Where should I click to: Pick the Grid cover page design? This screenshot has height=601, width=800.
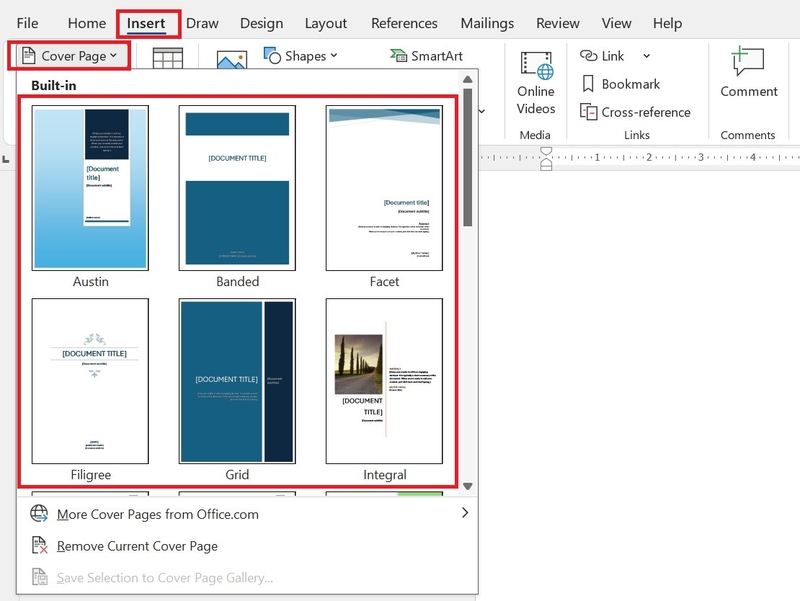point(237,381)
